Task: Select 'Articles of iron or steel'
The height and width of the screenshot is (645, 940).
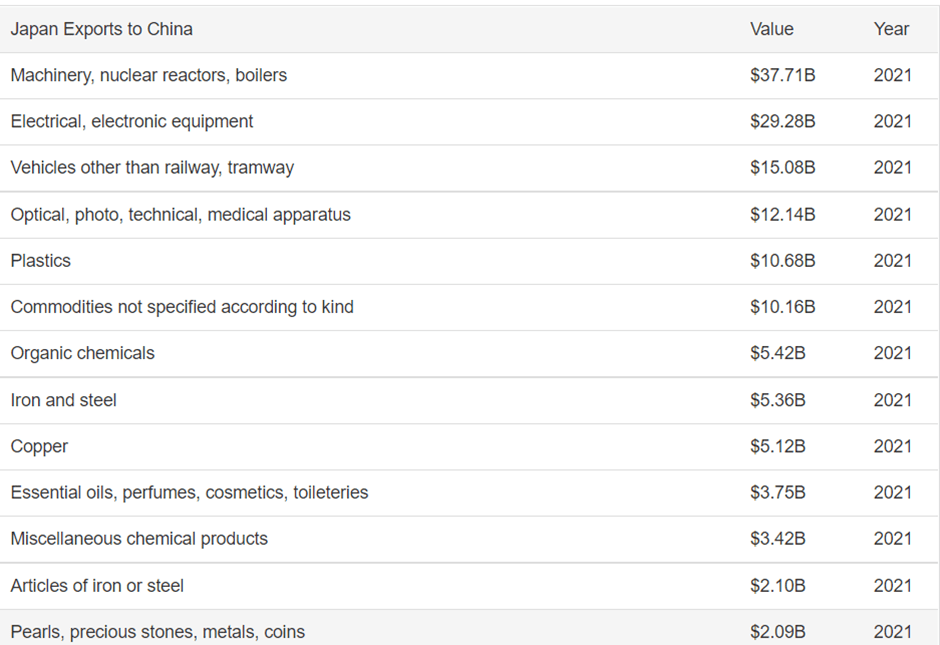Action: tap(97, 585)
